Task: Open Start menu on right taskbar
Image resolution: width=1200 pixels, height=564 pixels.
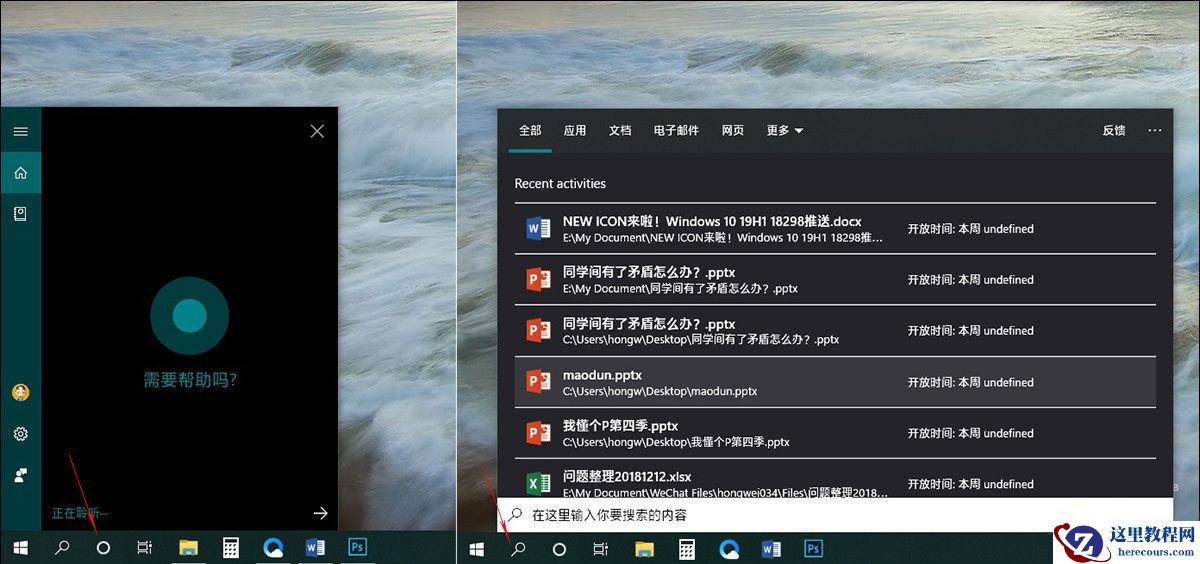Action: (477, 549)
